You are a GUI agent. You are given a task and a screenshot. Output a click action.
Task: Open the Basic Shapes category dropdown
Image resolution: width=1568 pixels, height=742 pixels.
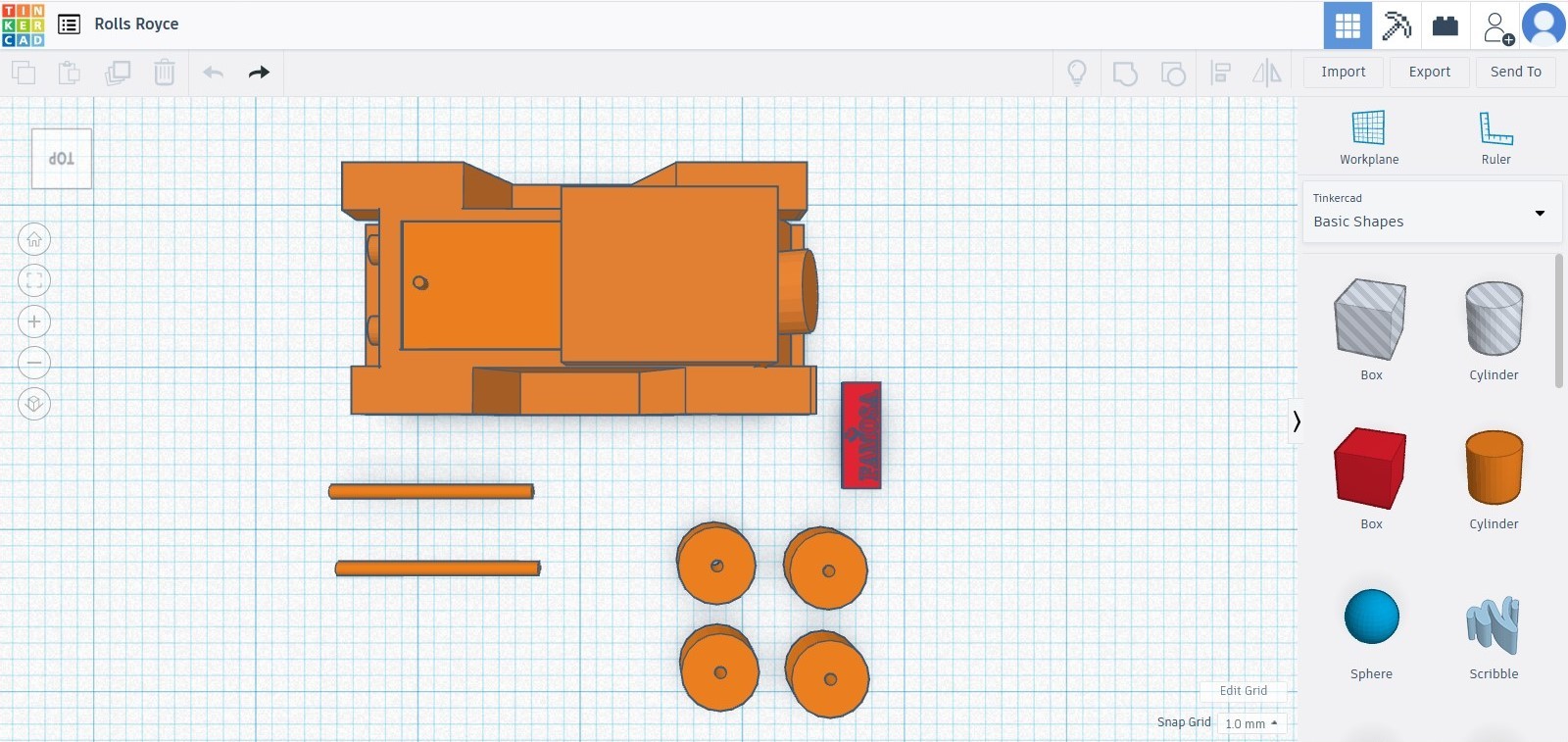[x=1431, y=212]
